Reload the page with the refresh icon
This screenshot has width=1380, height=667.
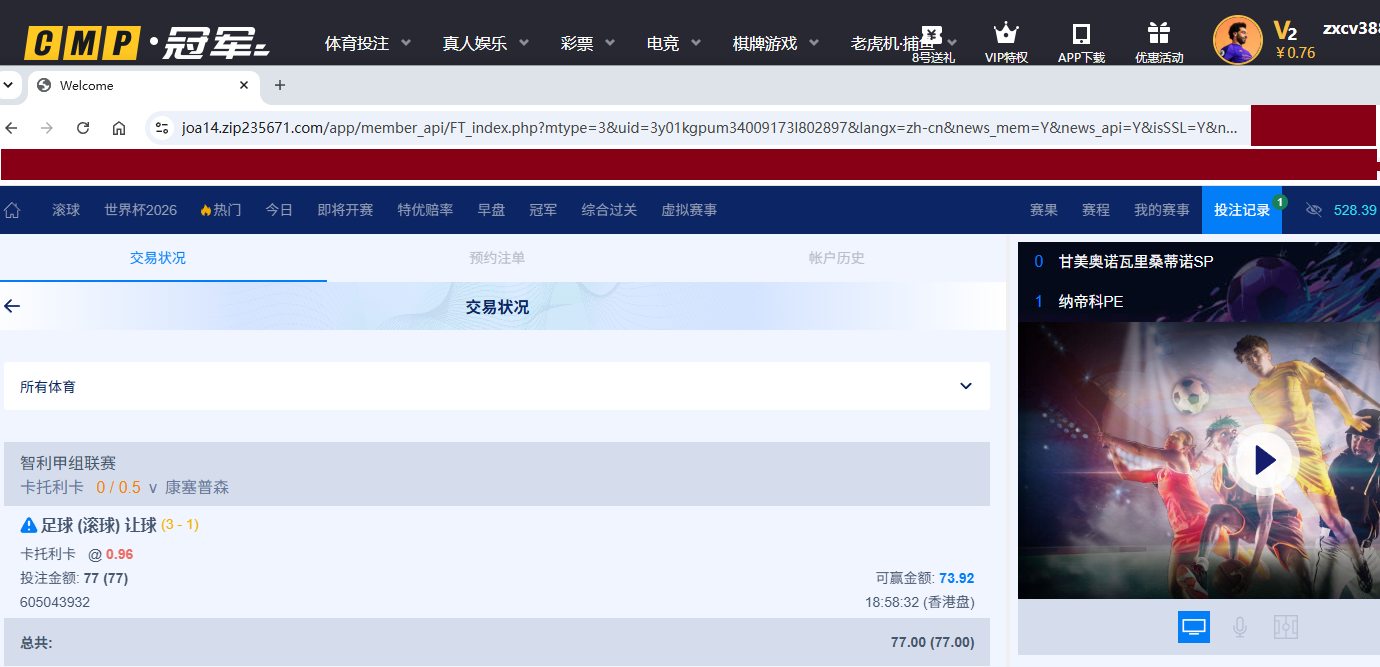[x=83, y=128]
